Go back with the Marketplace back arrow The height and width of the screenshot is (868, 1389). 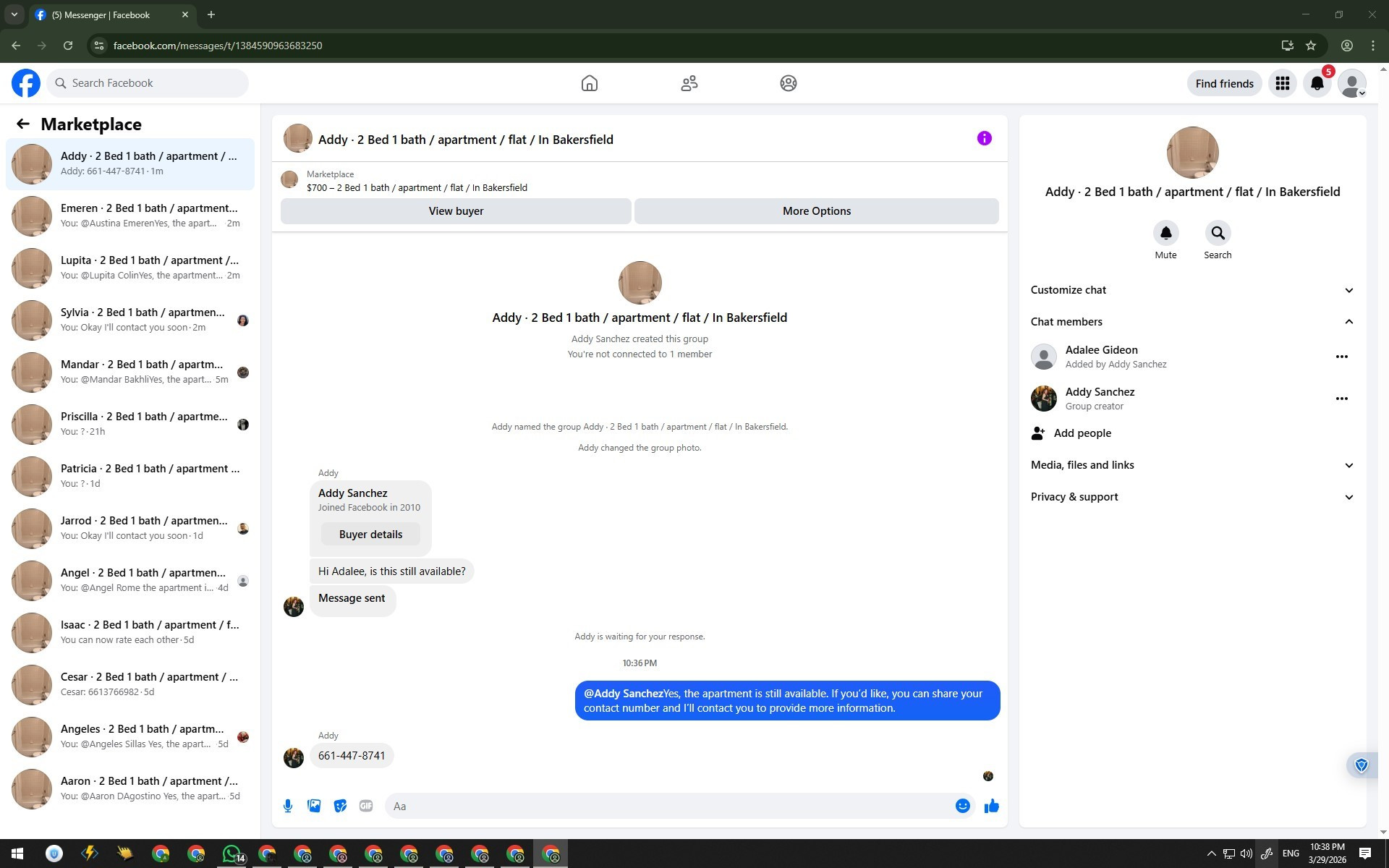click(23, 124)
